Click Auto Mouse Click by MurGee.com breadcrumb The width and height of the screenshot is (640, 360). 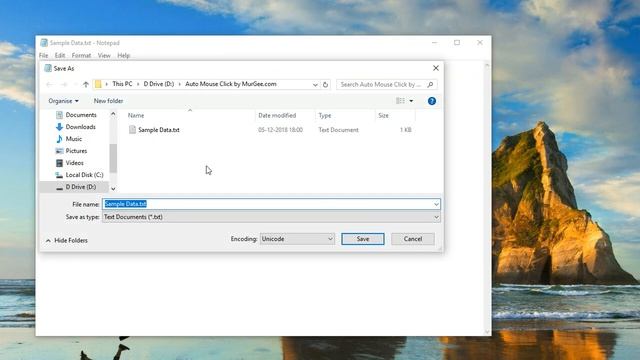pyautogui.click(x=231, y=84)
